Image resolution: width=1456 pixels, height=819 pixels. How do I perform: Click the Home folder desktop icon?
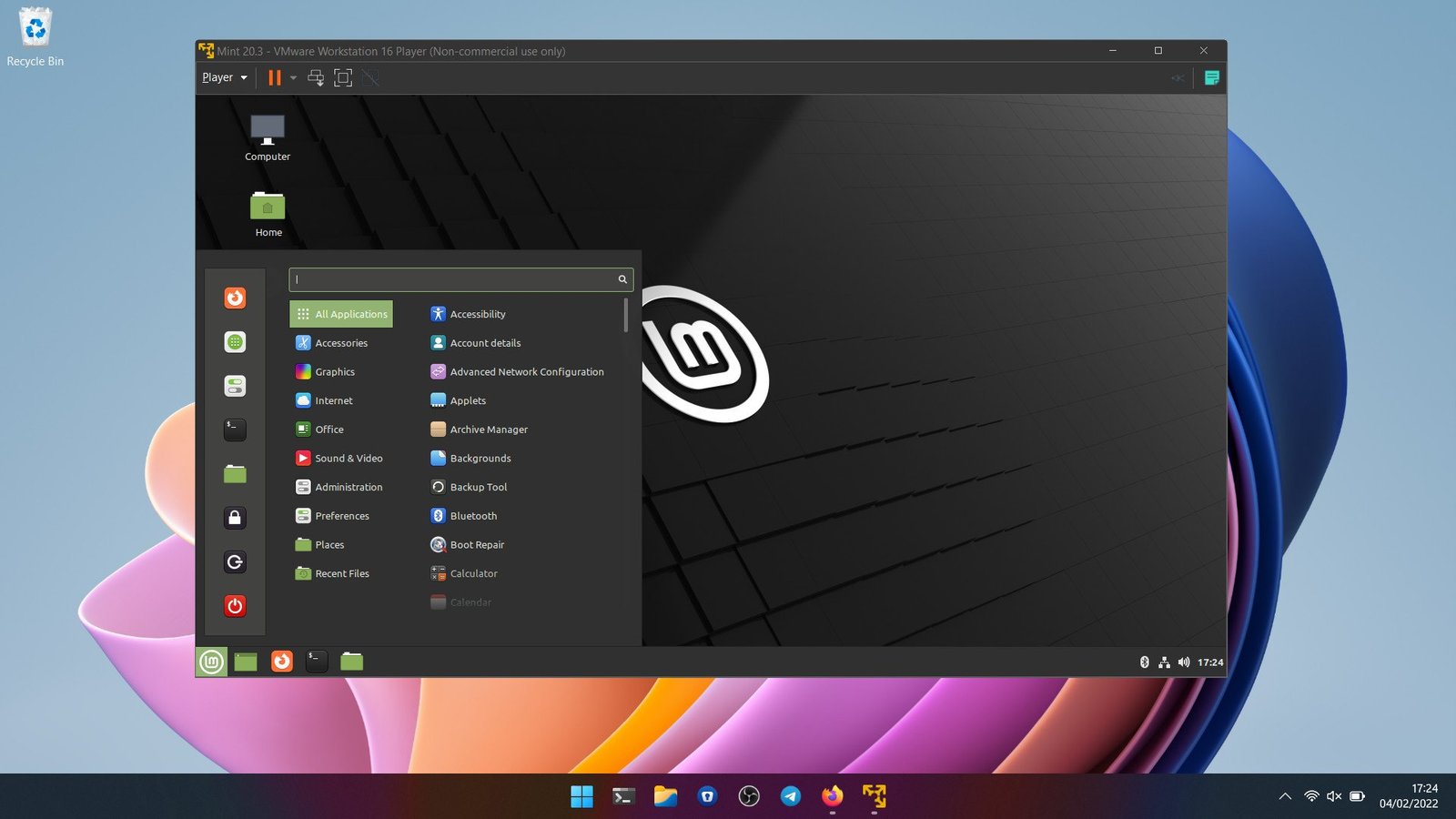point(268,215)
